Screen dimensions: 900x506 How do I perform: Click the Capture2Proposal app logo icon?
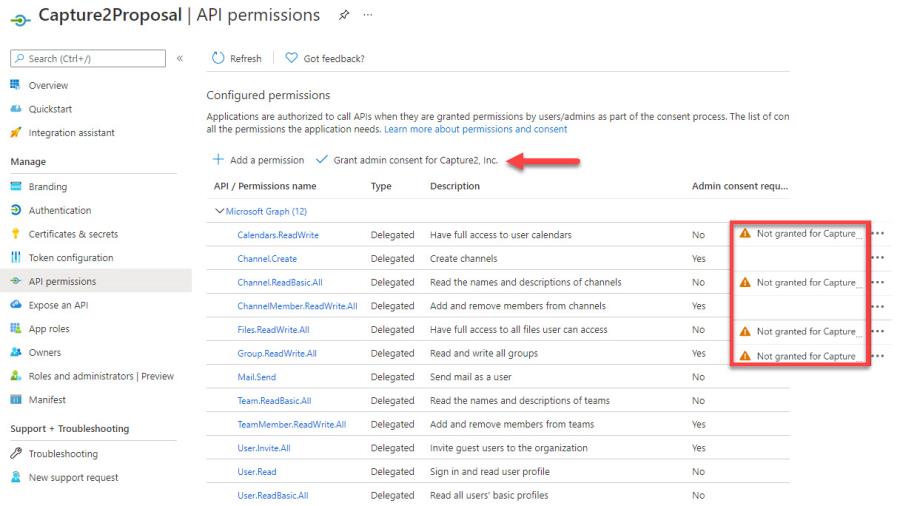click(x=20, y=20)
